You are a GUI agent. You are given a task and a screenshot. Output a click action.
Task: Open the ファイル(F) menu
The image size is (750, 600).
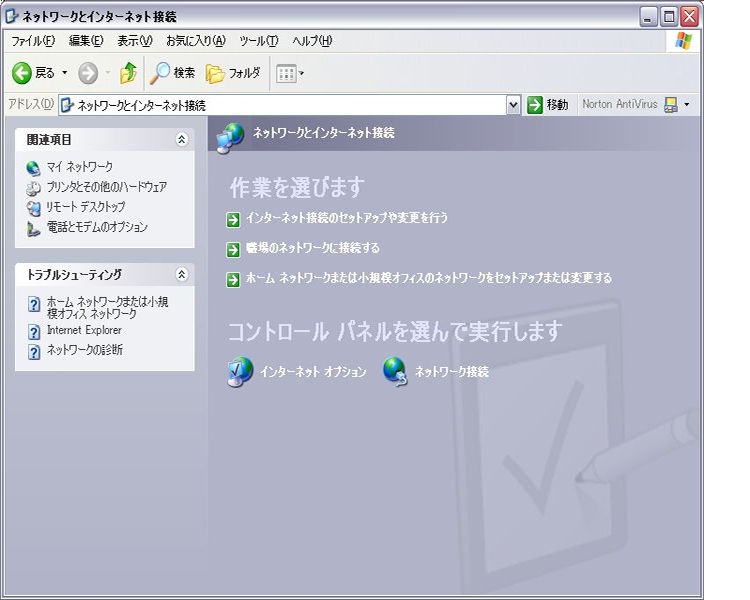click(33, 41)
